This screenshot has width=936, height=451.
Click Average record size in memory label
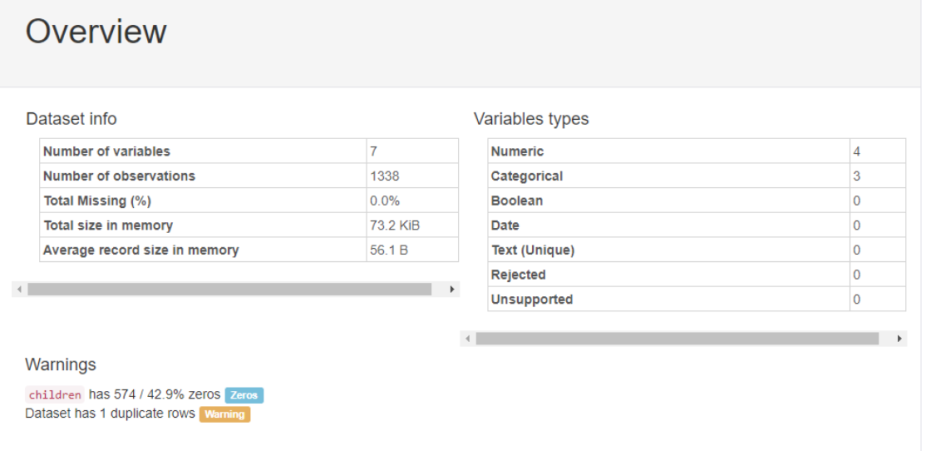point(141,250)
